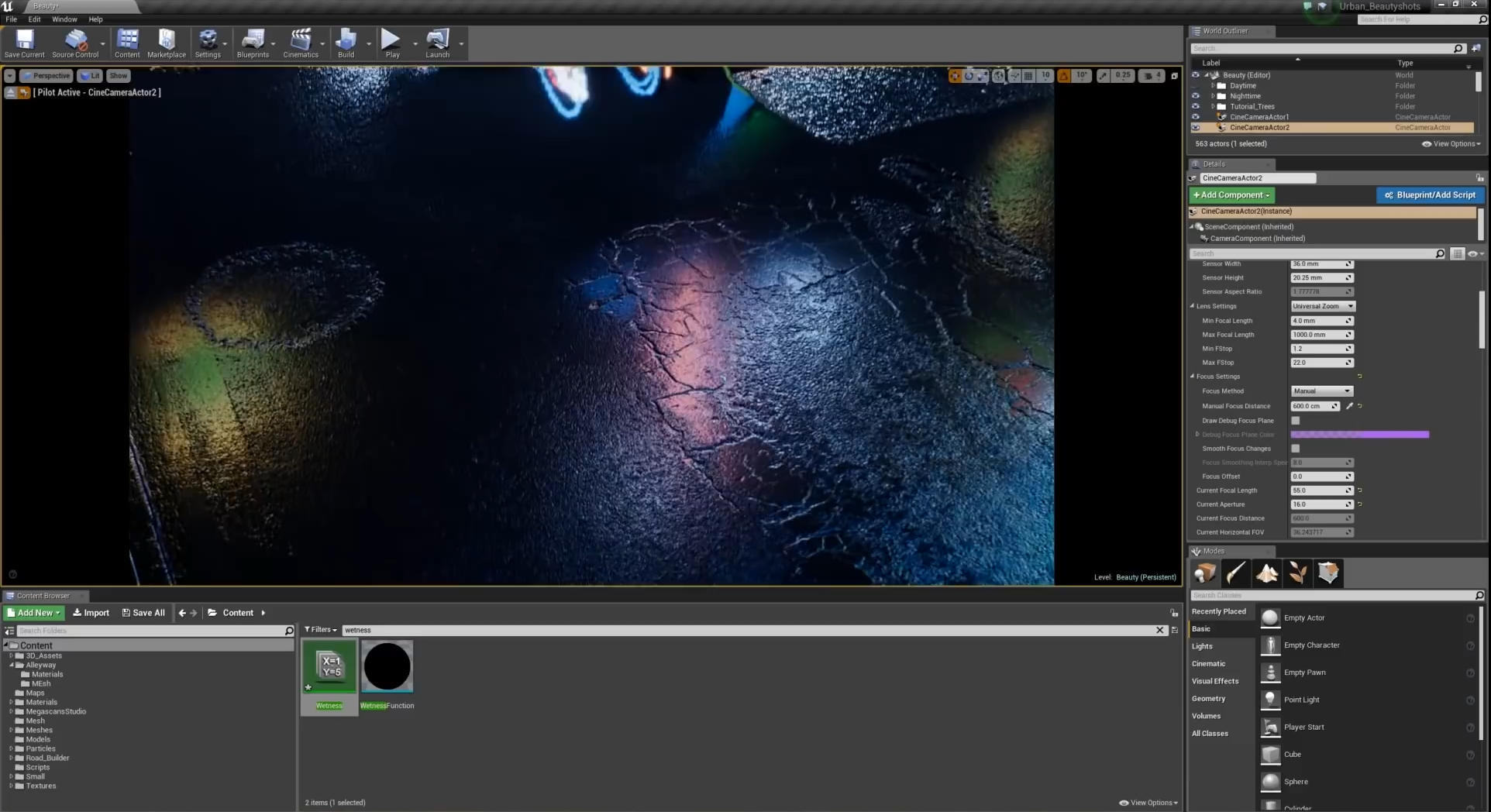Viewport: 1491px width, 812px height.
Task: Select the Paint mode brush icon
Action: click(x=1236, y=573)
